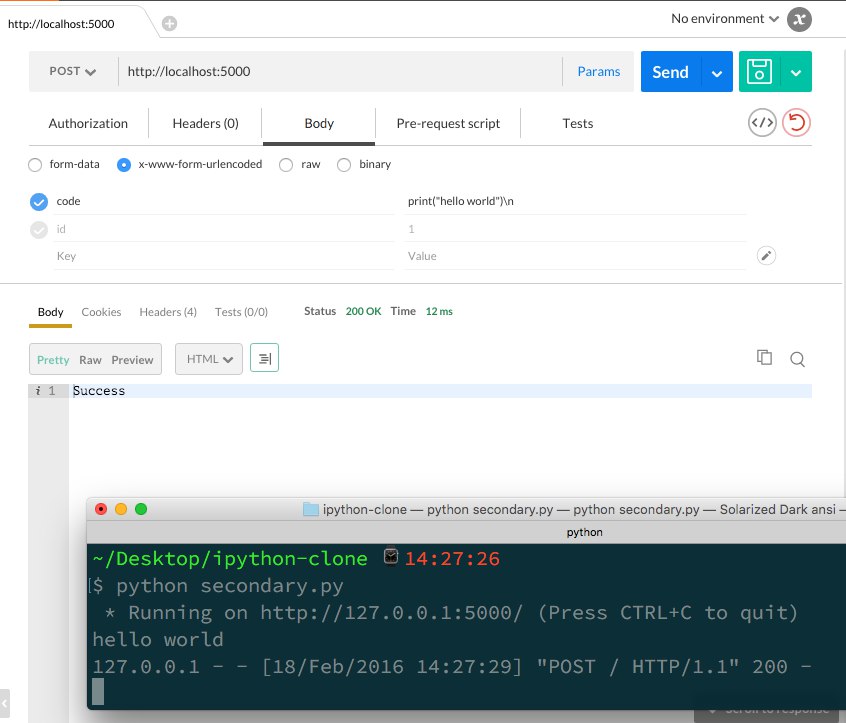Image resolution: width=846 pixels, height=723 pixels.
Task: Select the x-www-form-urlencoded radio option
Action: tap(124, 165)
